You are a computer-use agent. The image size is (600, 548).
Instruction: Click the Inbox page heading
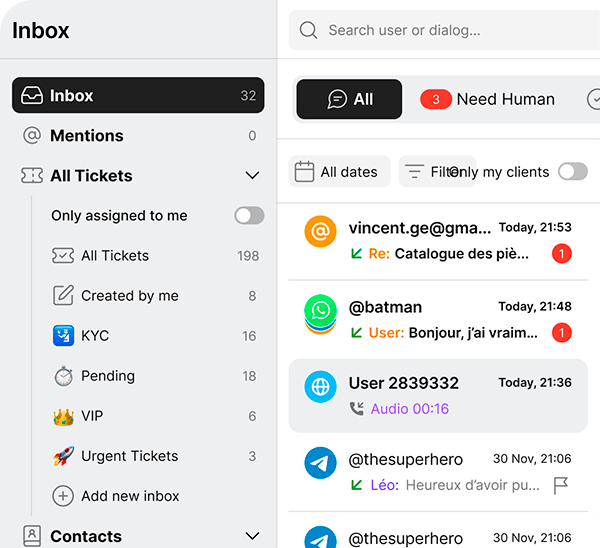[x=41, y=30]
